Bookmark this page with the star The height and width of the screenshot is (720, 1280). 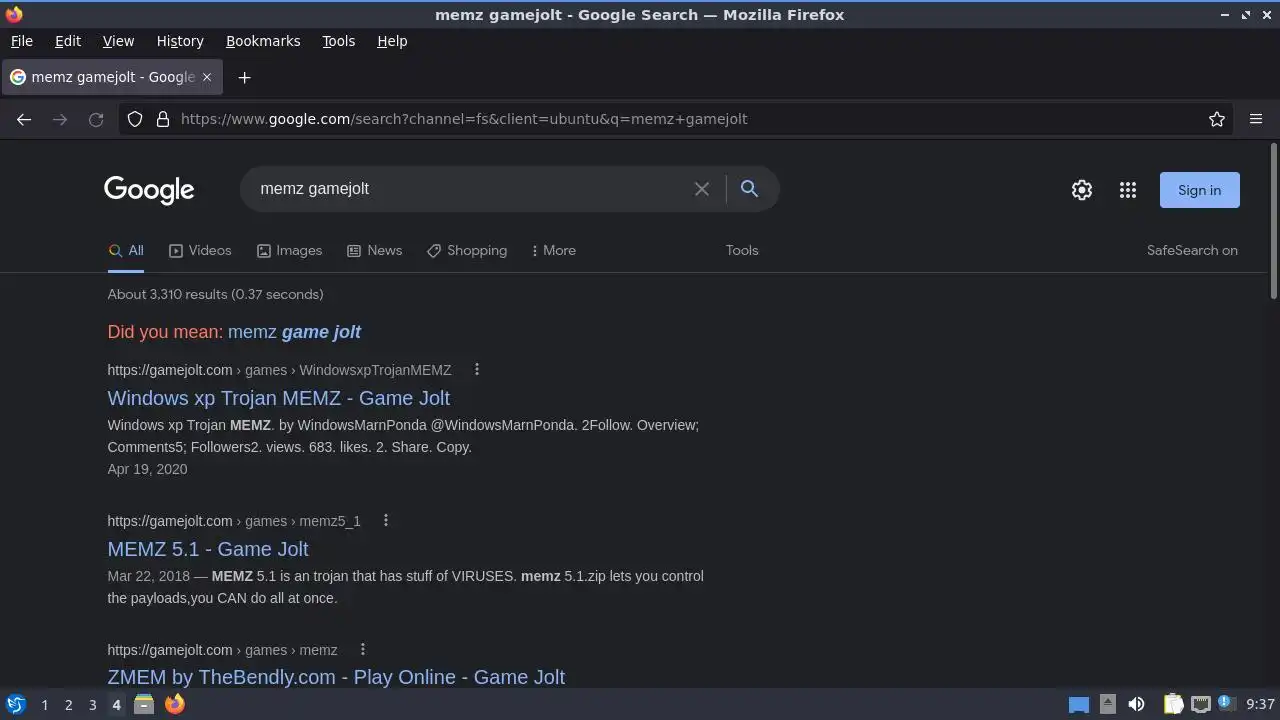point(1217,119)
